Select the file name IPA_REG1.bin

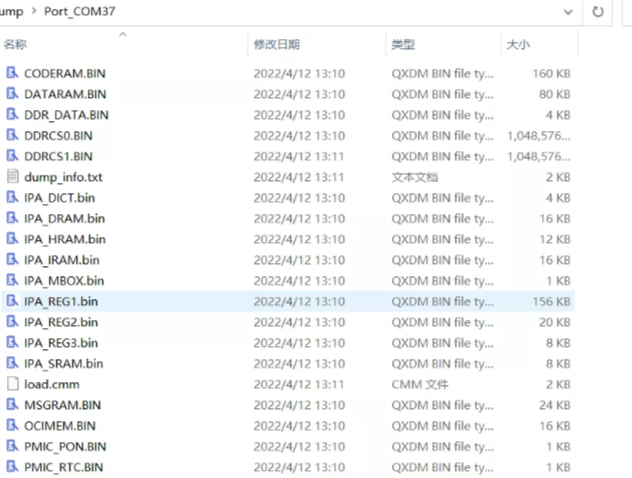[61, 302]
